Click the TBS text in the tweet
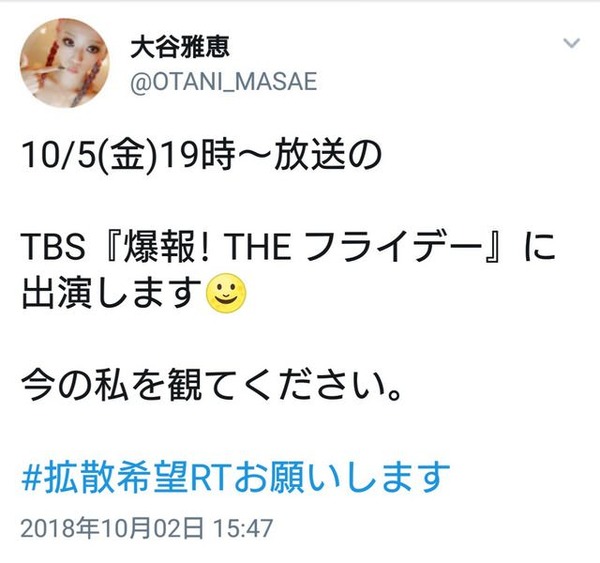 (53, 247)
